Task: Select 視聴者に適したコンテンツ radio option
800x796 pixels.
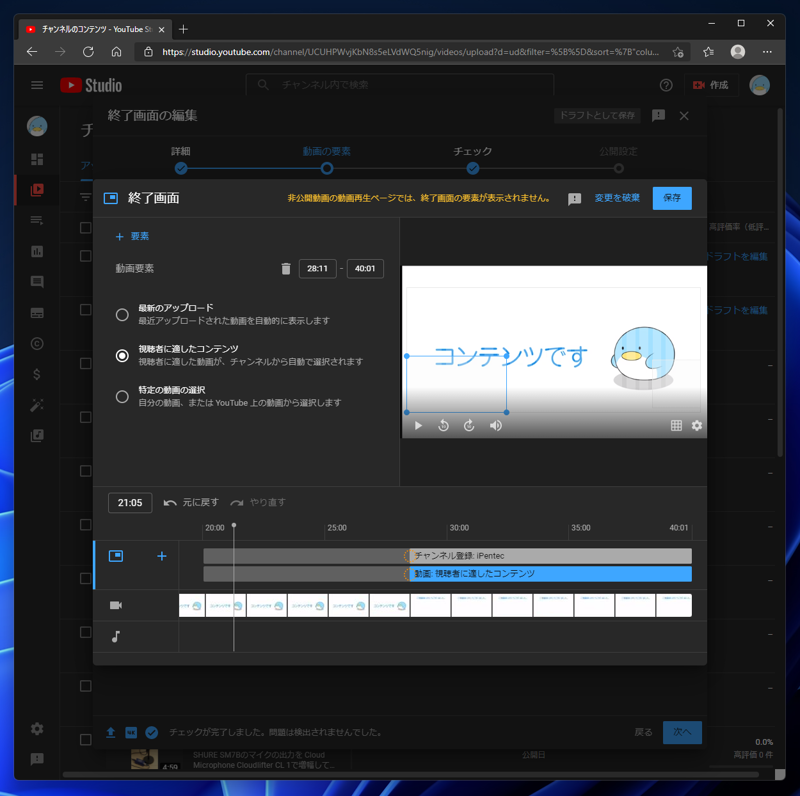Action: pyautogui.click(x=122, y=356)
